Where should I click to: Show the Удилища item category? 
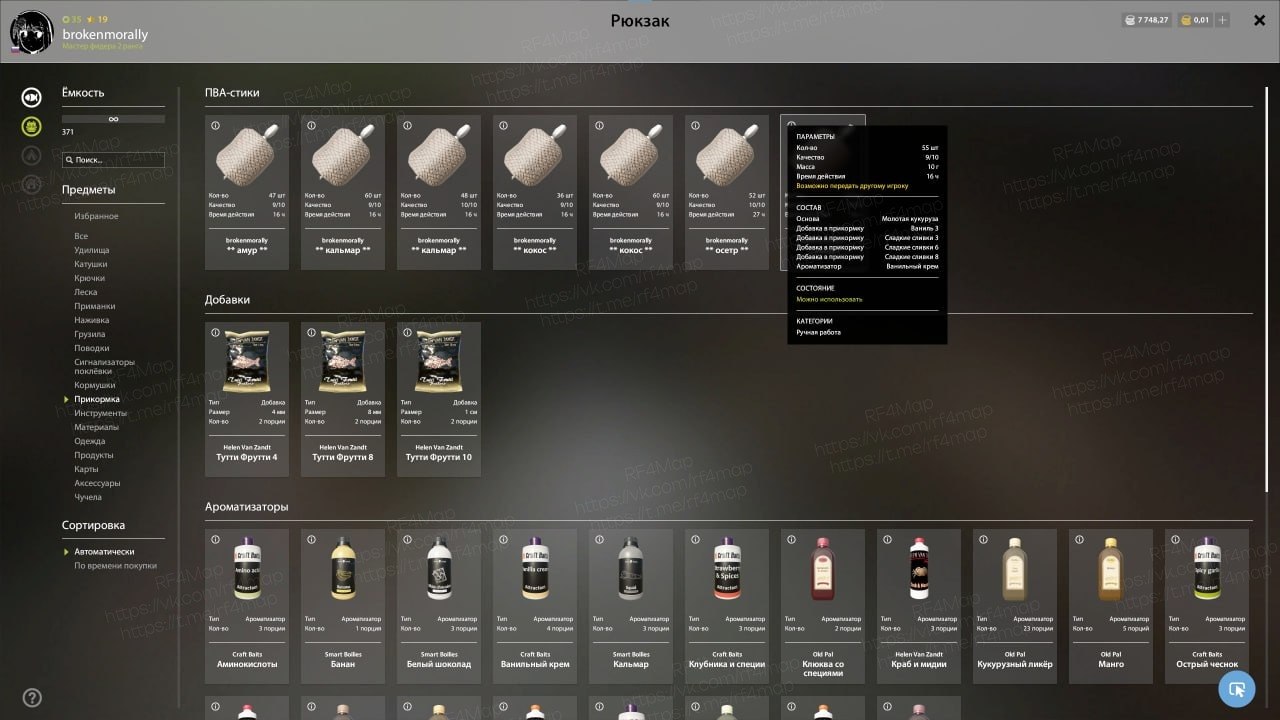(x=92, y=250)
